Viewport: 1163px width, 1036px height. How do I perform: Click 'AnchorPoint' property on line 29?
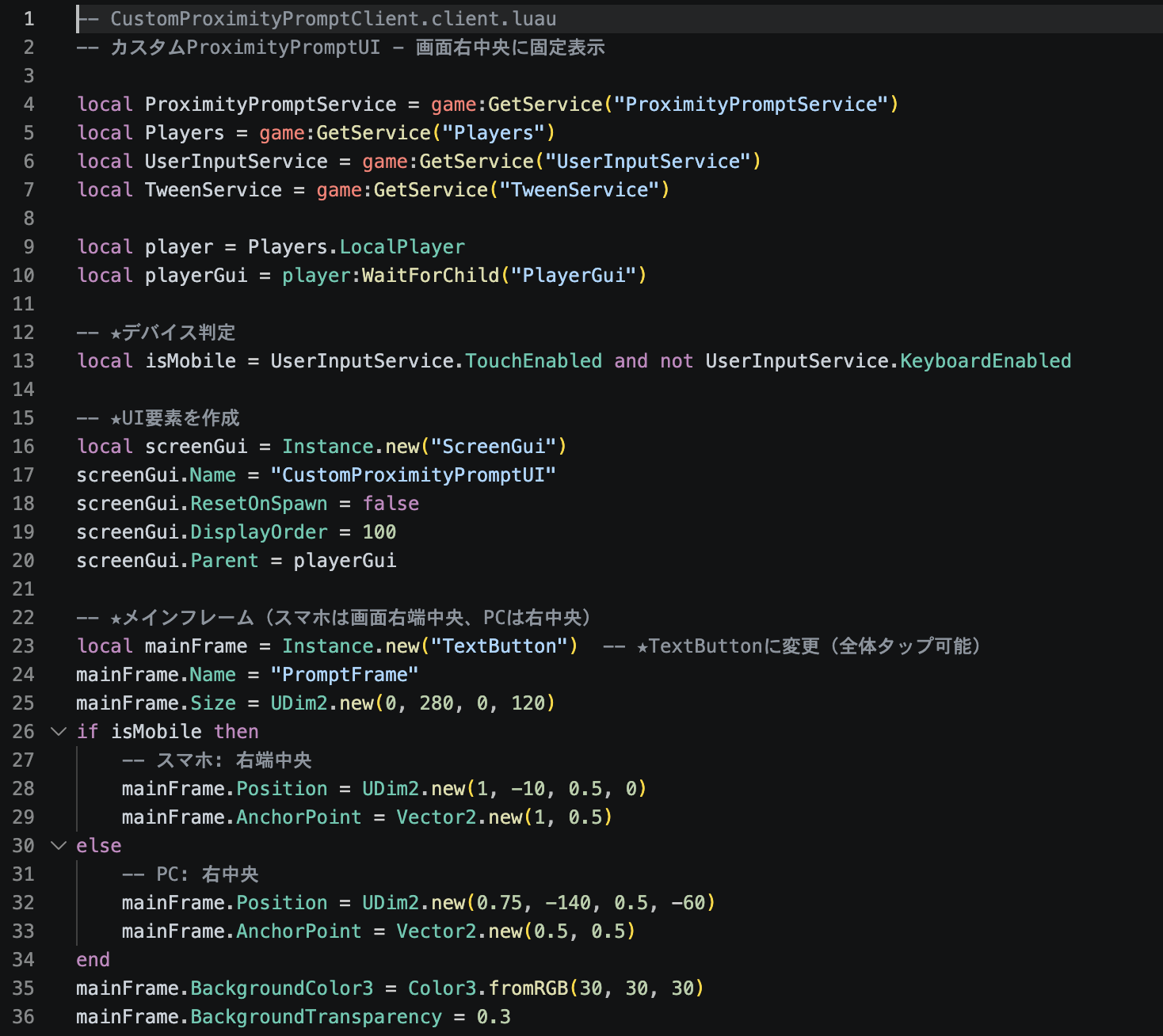coord(299,817)
